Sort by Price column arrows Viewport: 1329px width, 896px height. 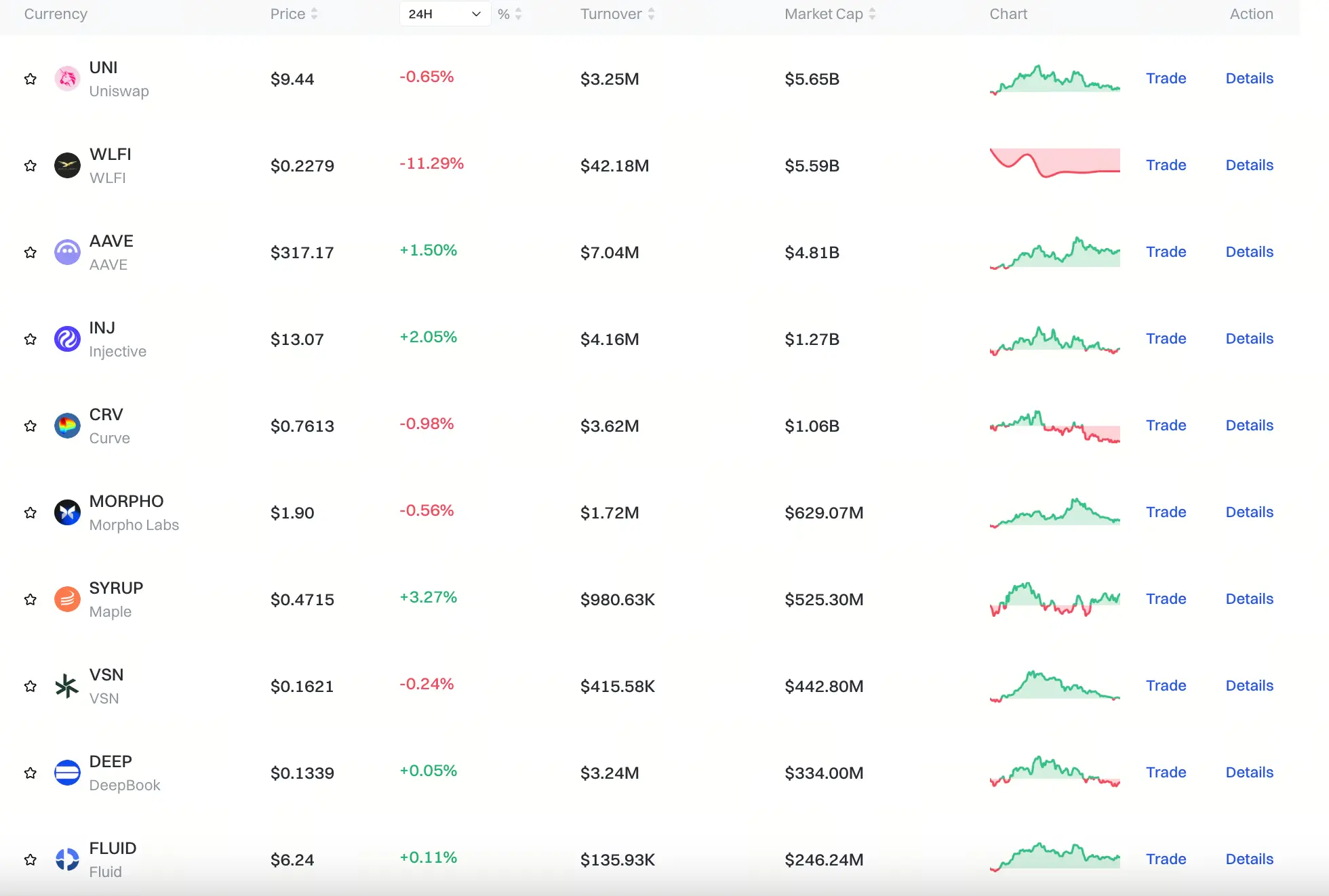tap(314, 14)
